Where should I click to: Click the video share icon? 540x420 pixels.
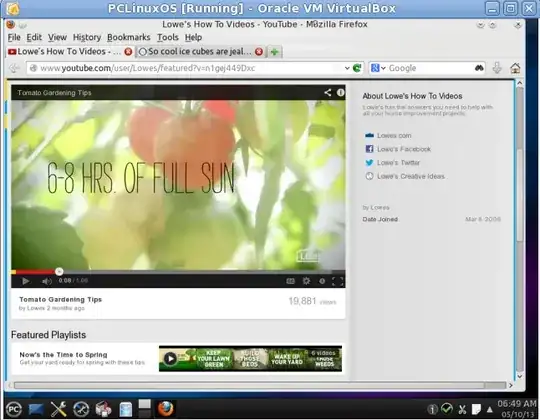pyautogui.click(x=328, y=92)
